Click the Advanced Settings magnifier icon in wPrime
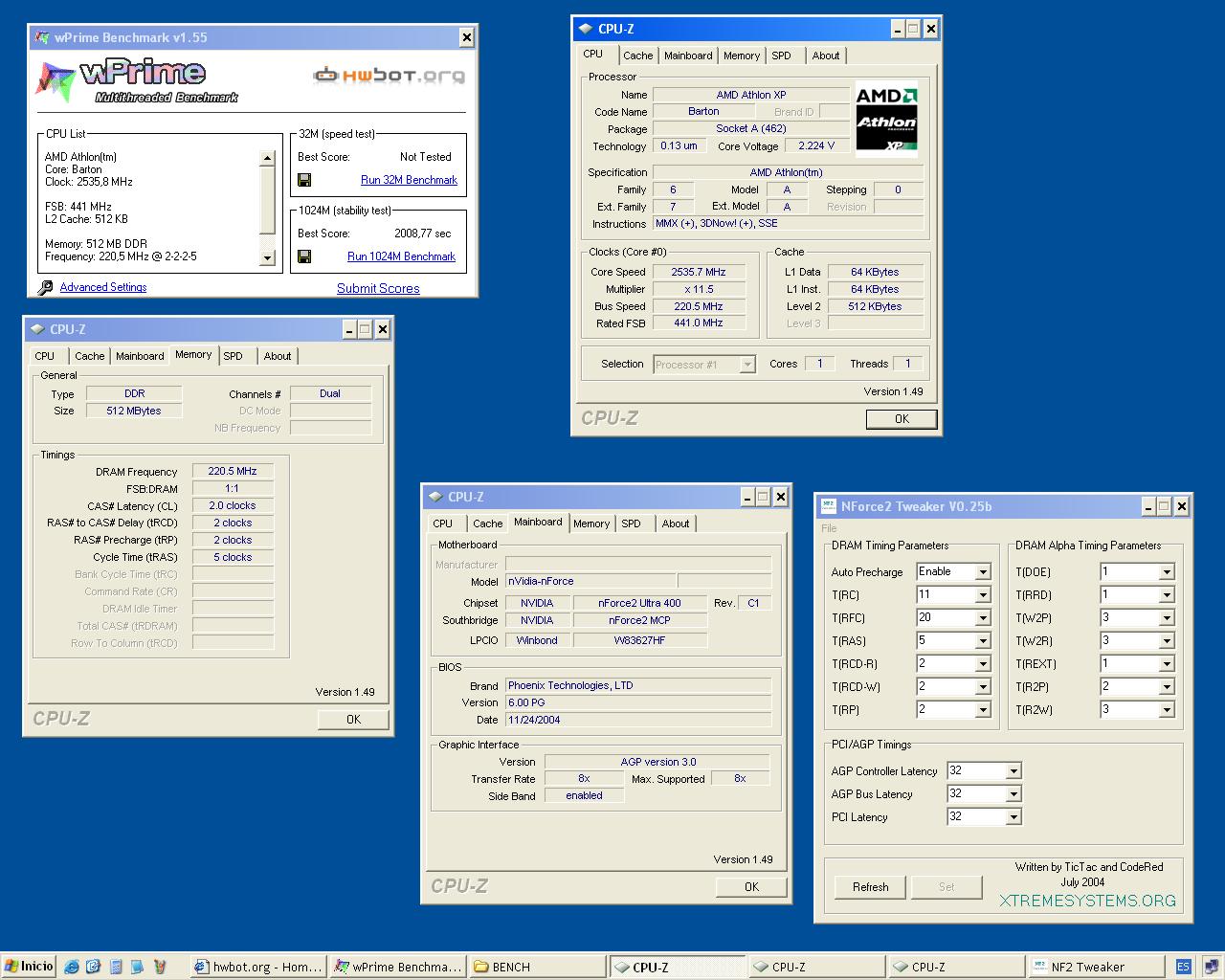The width and height of the screenshot is (1225, 980). (45, 287)
